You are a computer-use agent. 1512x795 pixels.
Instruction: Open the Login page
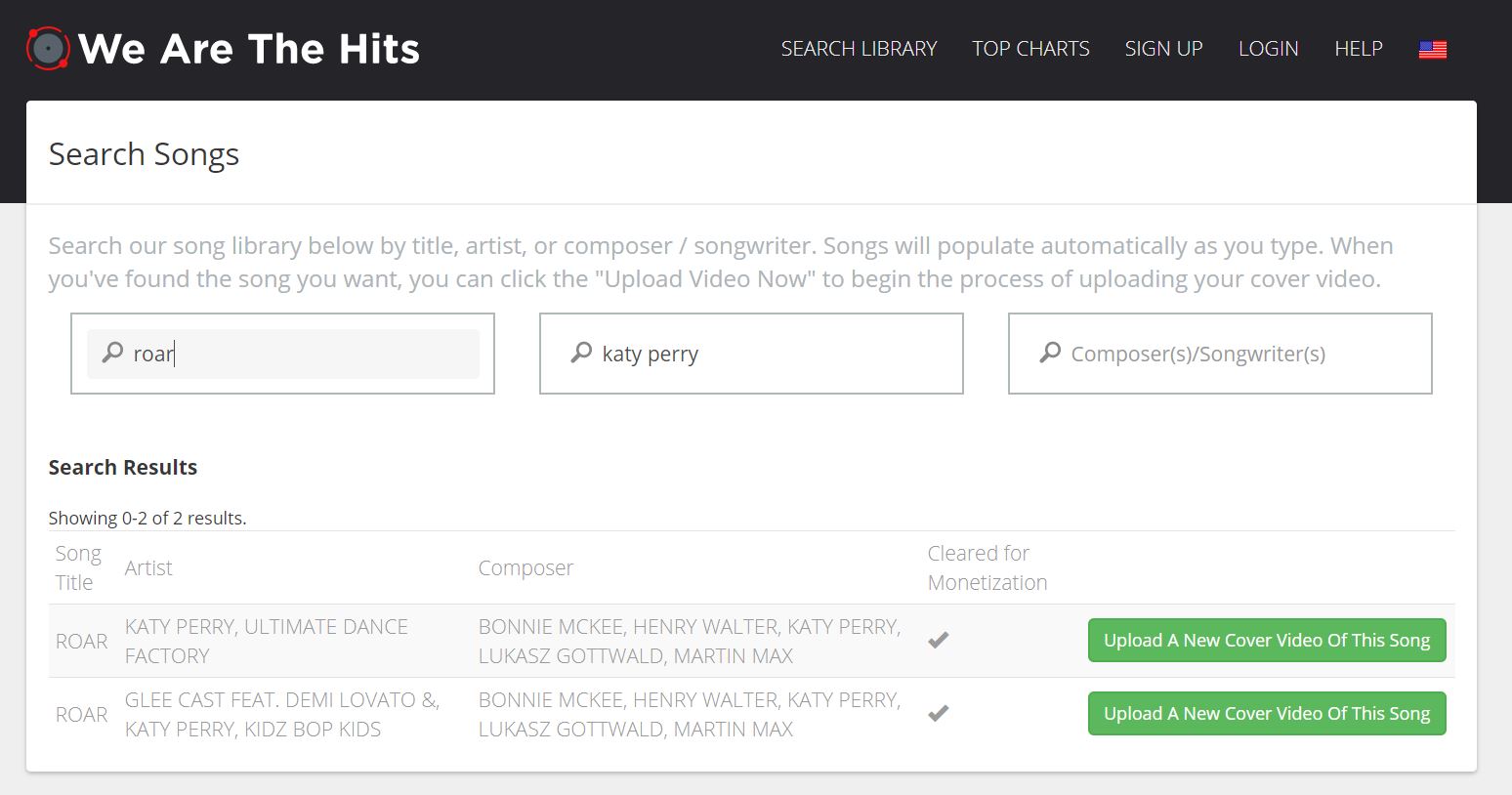point(1268,49)
